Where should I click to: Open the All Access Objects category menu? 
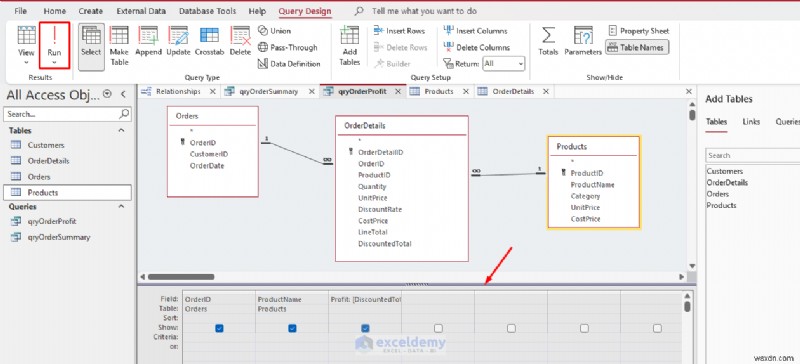point(107,94)
